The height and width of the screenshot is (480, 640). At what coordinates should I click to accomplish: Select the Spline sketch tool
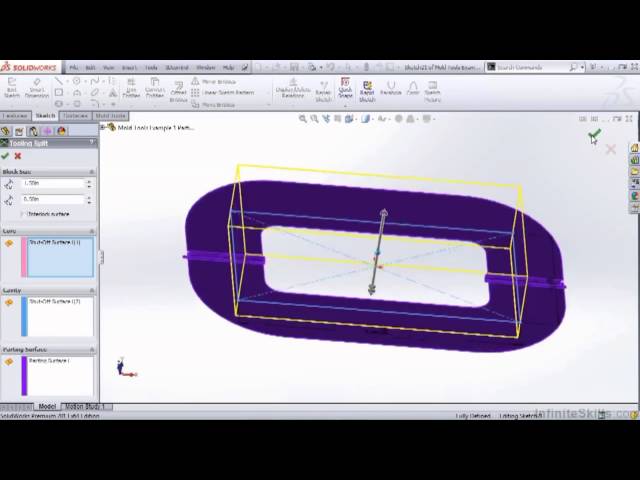95,81
